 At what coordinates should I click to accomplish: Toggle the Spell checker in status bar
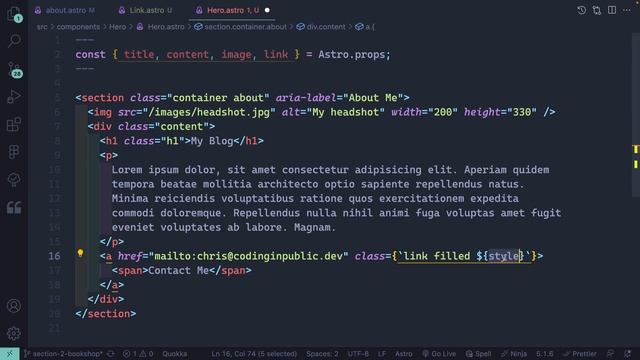[x=478, y=354]
